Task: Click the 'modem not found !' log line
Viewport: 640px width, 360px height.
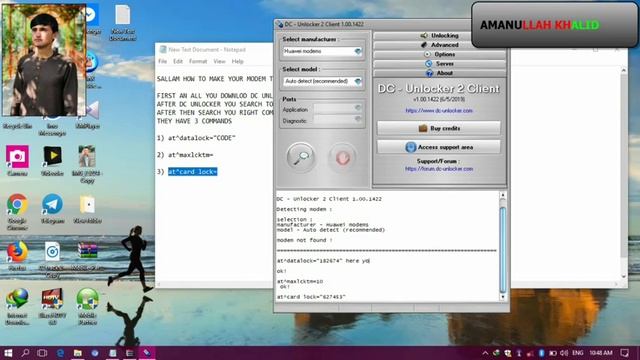Action: point(304,240)
